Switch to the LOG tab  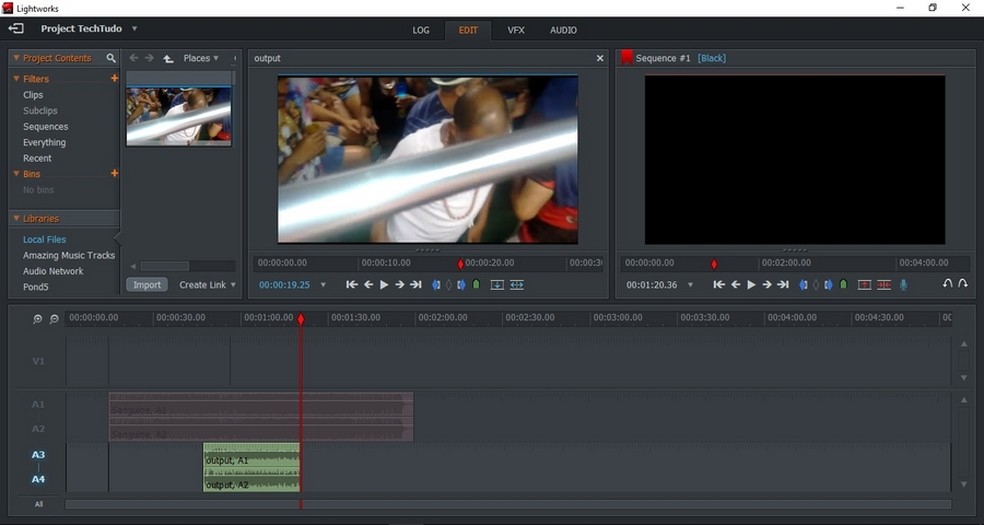pyautogui.click(x=421, y=30)
